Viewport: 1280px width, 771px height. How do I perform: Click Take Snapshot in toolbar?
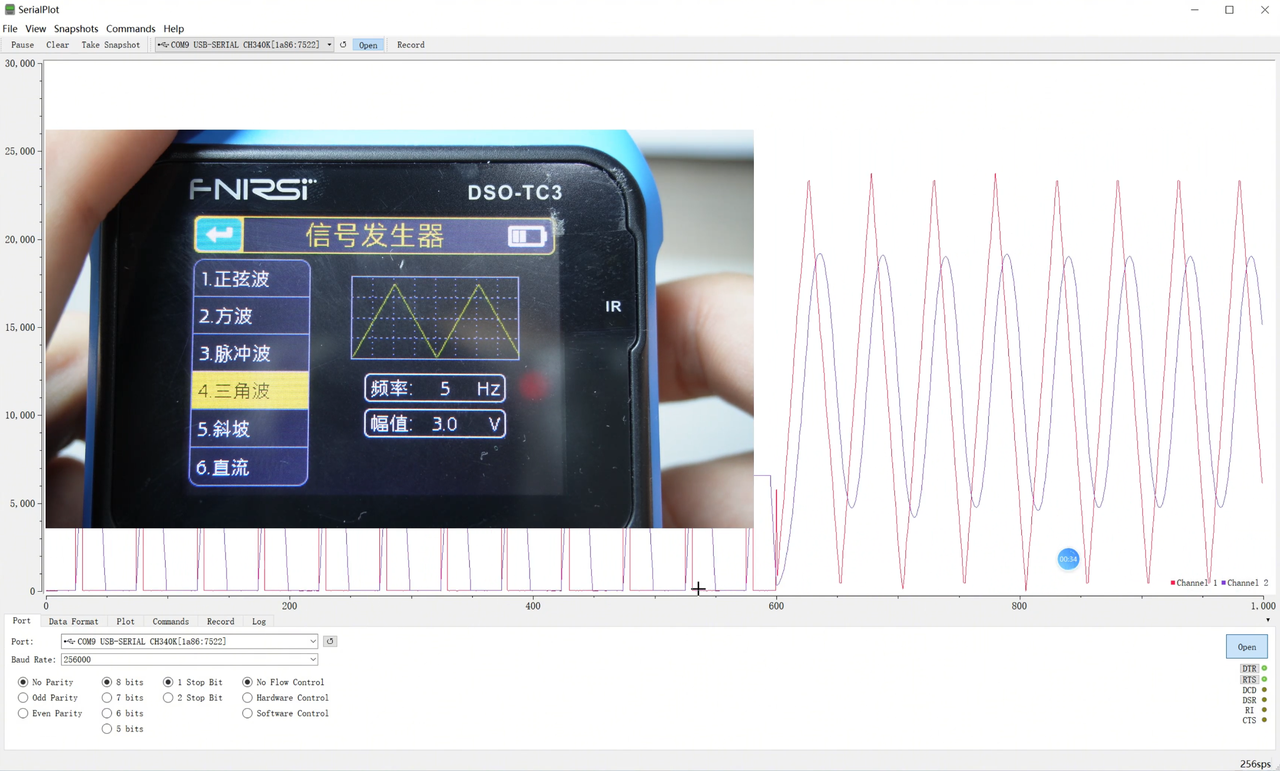coord(111,45)
